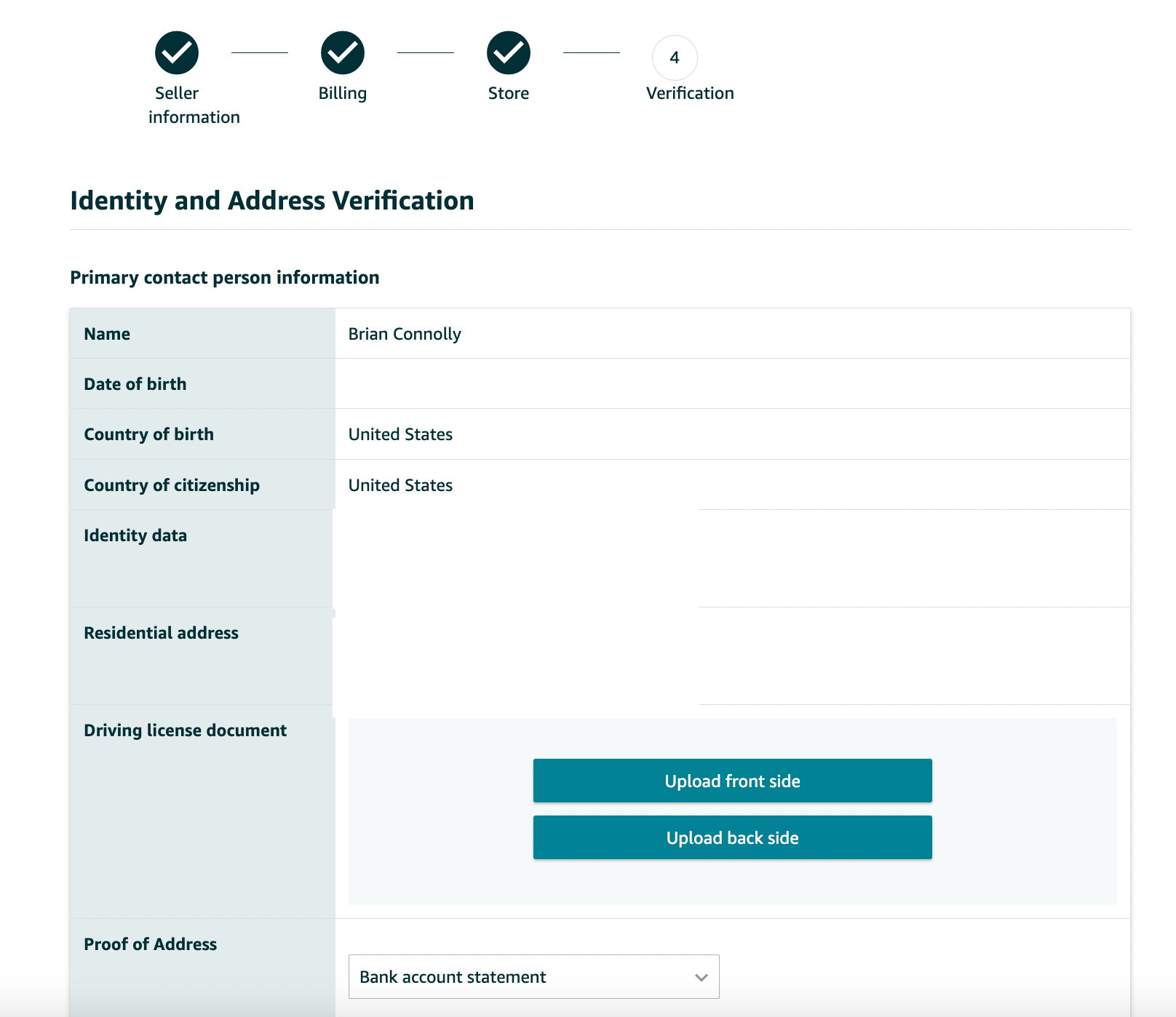
Task: Click the Brian Connolly name value
Action: click(x=405, y=334)
